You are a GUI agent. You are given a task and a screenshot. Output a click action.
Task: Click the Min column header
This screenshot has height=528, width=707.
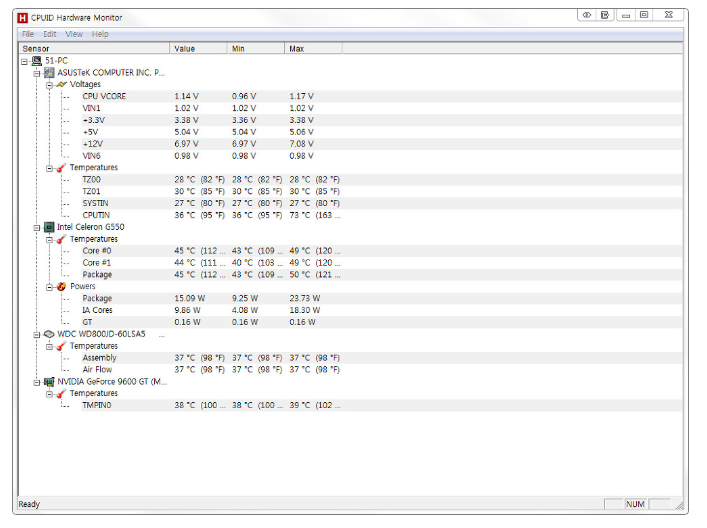pyautogui.click(x=256, y=48)
